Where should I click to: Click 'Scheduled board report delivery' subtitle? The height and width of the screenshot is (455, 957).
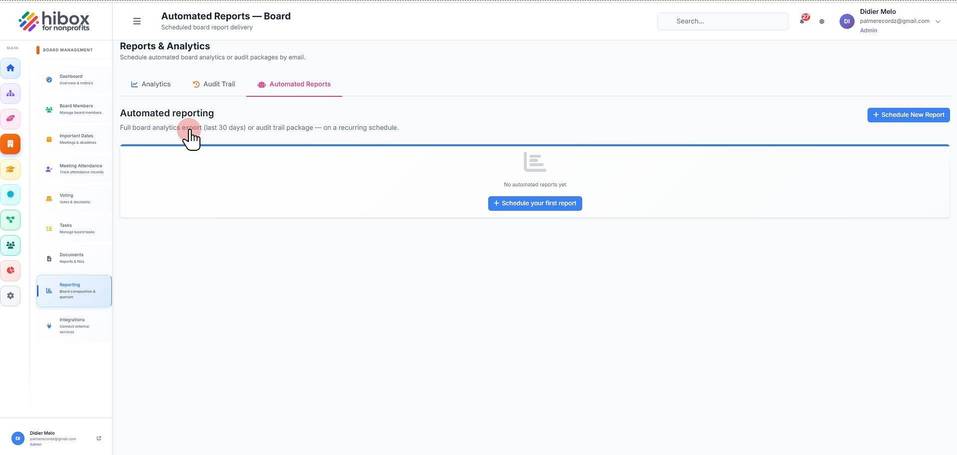(x=207, y=27)
